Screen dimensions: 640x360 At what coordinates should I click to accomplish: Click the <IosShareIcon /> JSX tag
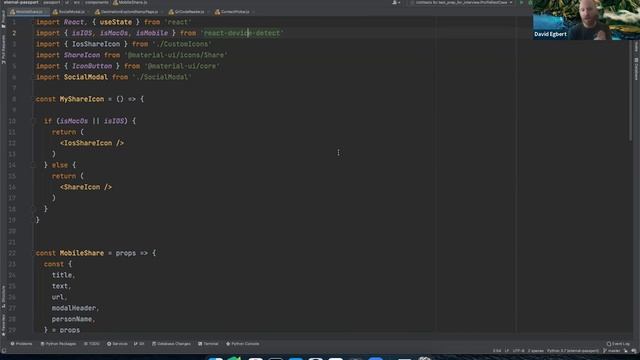coord(92,143)
